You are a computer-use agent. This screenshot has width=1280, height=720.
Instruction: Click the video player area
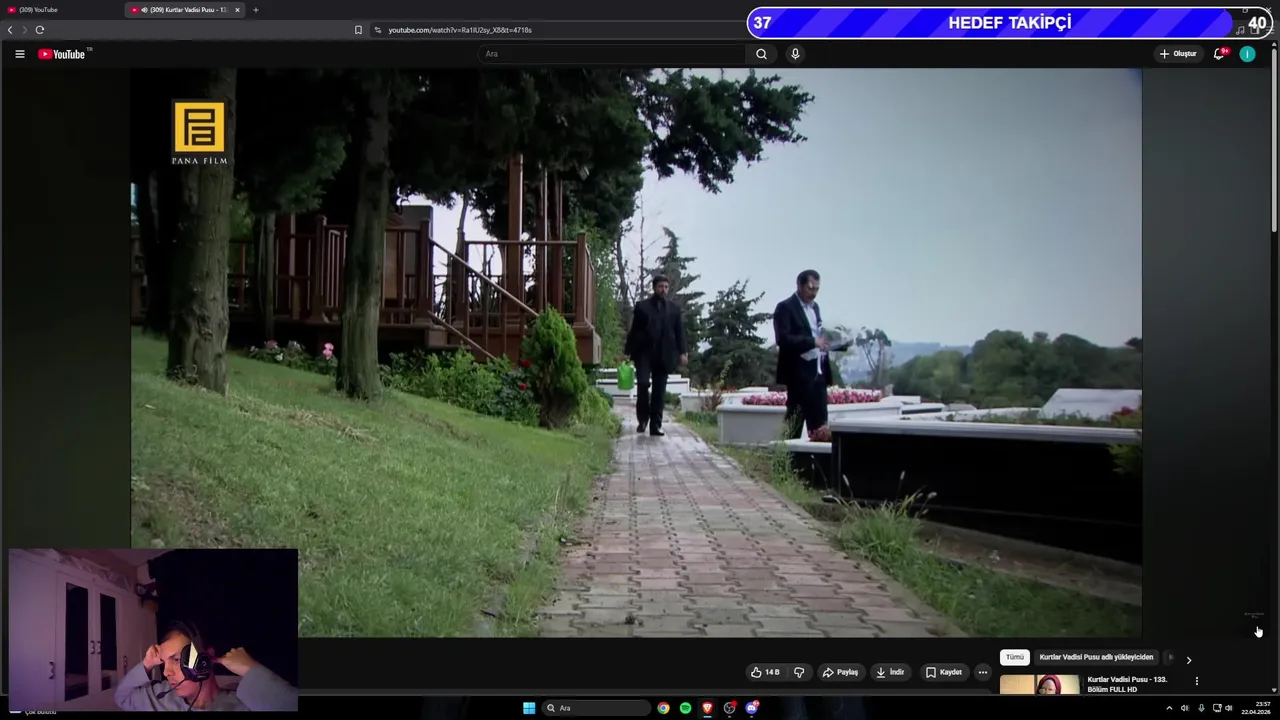[x=636, y=352]
